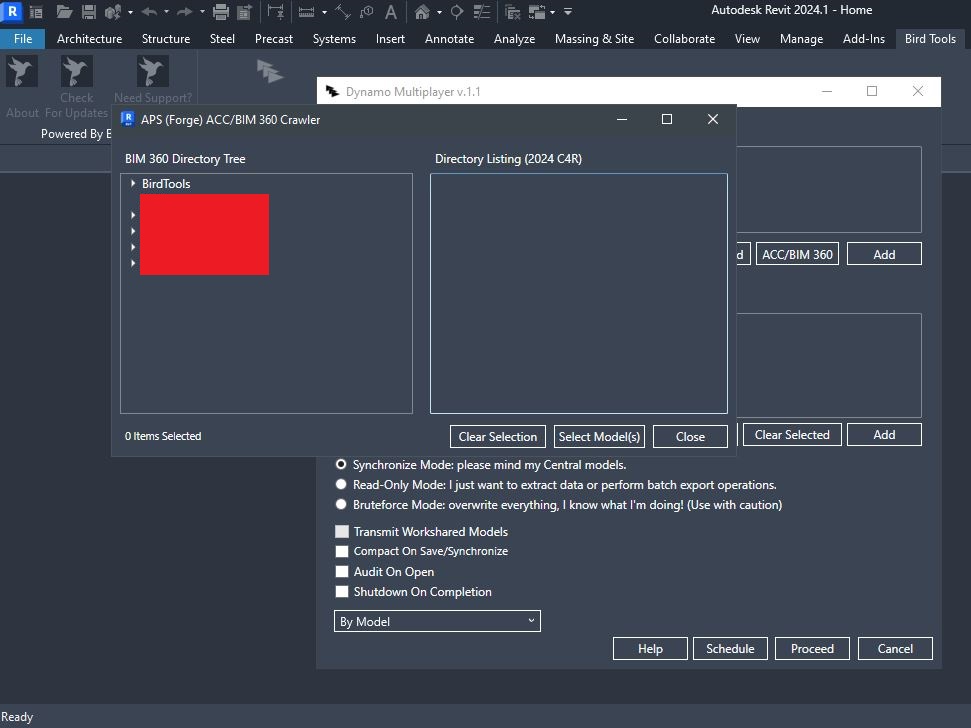Open the Customize Quick Access Toolbar dropdown

(x=568, y=12)
